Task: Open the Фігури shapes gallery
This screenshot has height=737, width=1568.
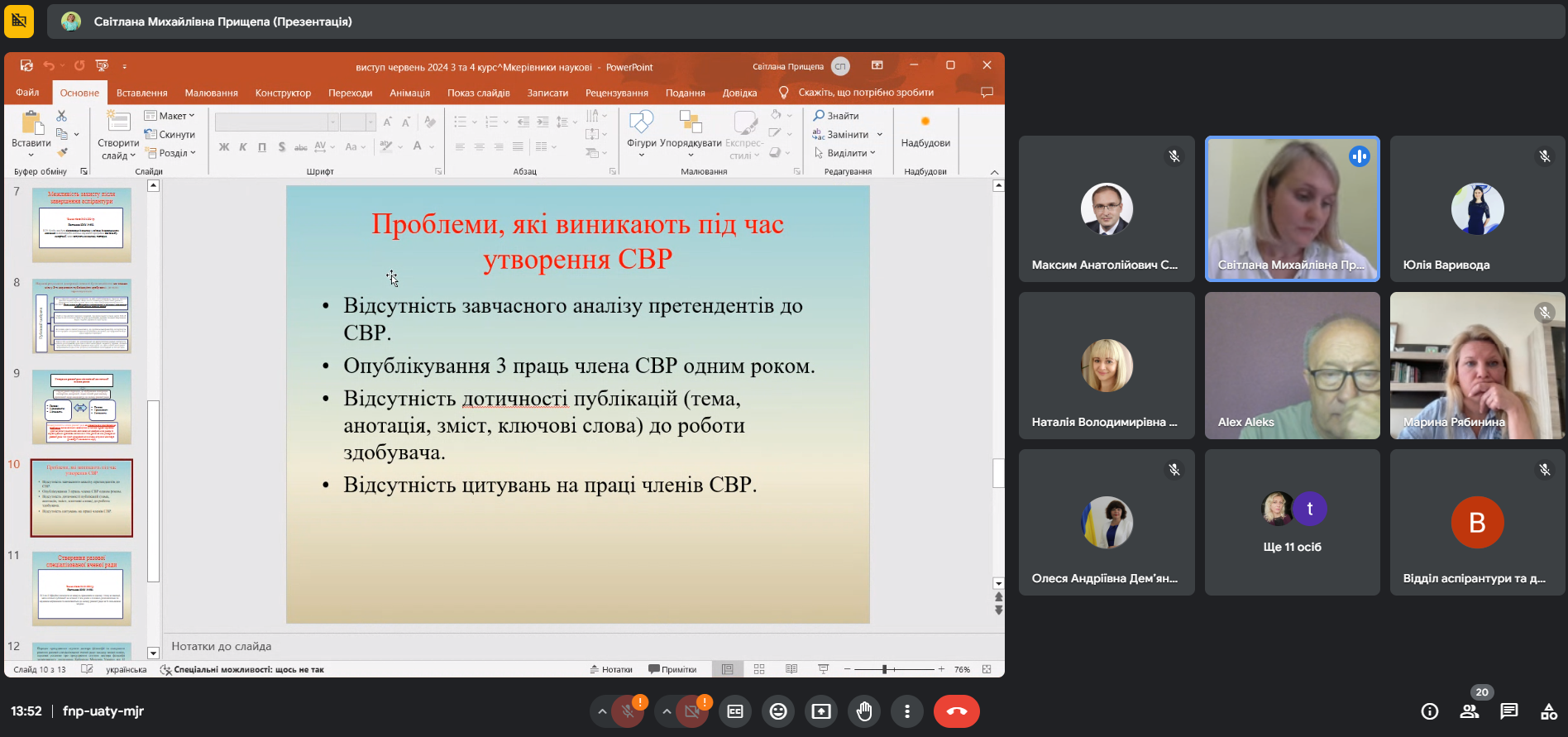Action: point(642,133)
